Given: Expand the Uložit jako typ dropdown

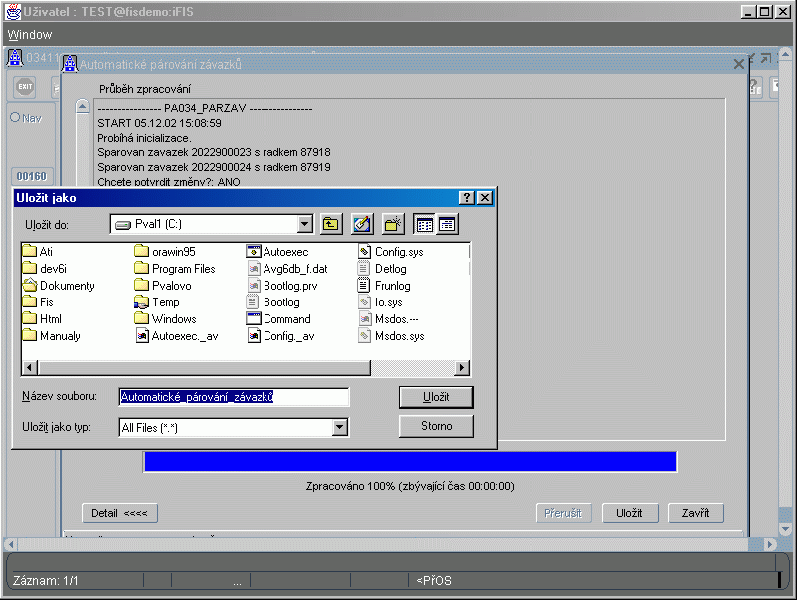Looking at the screenshot, I should [x=340, y=428].
